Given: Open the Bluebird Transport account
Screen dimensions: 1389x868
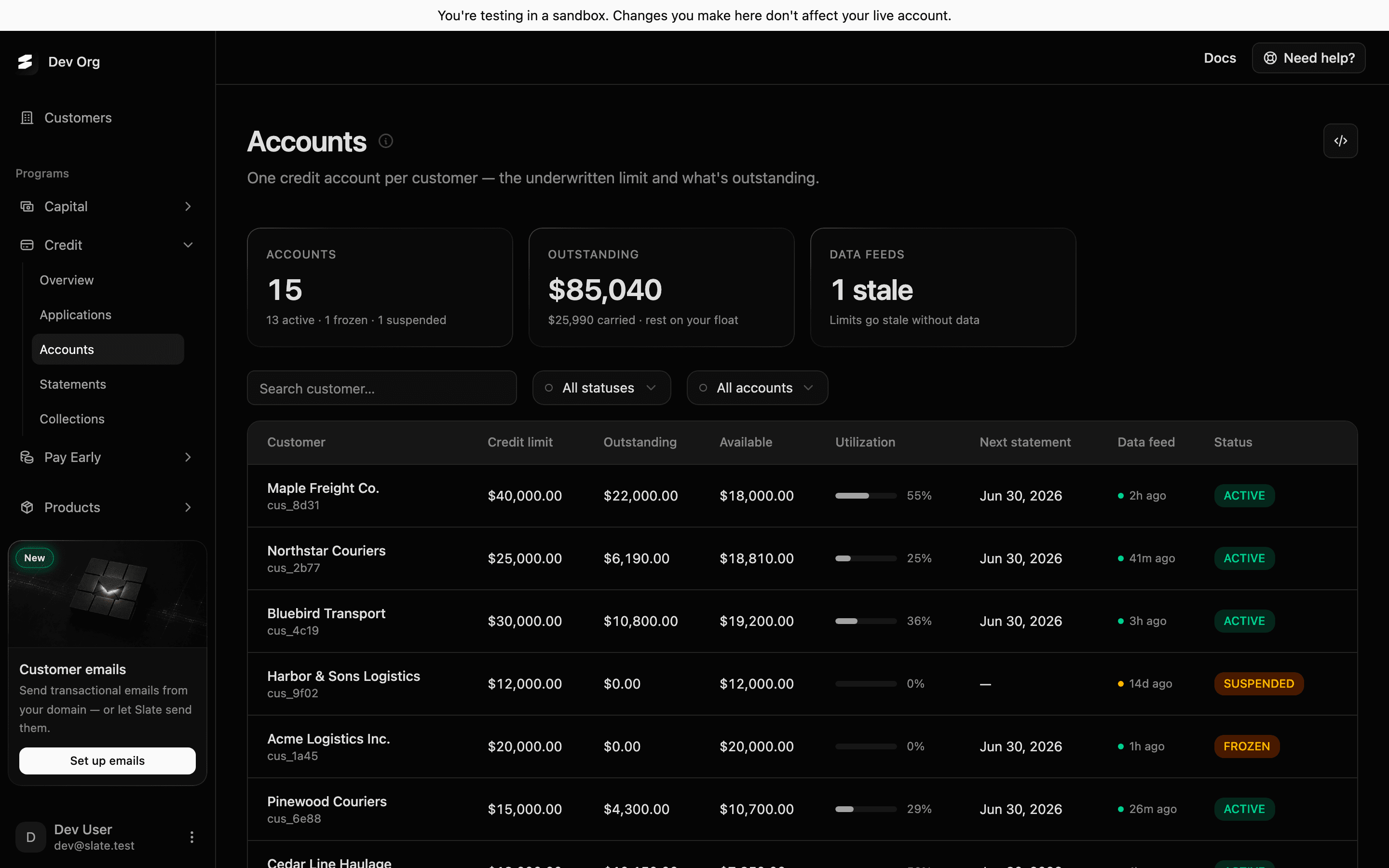Looking at the screenshot, I should tap(326, 613).
